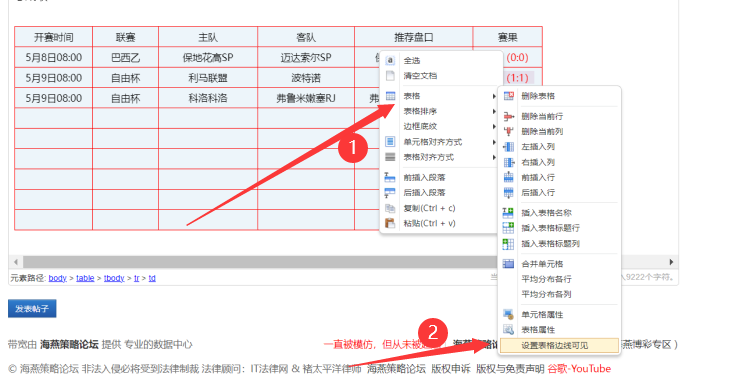Expand the 表格对齐方式 submenu
743x377 pixels.
pyautogui.click(x=440, y=157)
